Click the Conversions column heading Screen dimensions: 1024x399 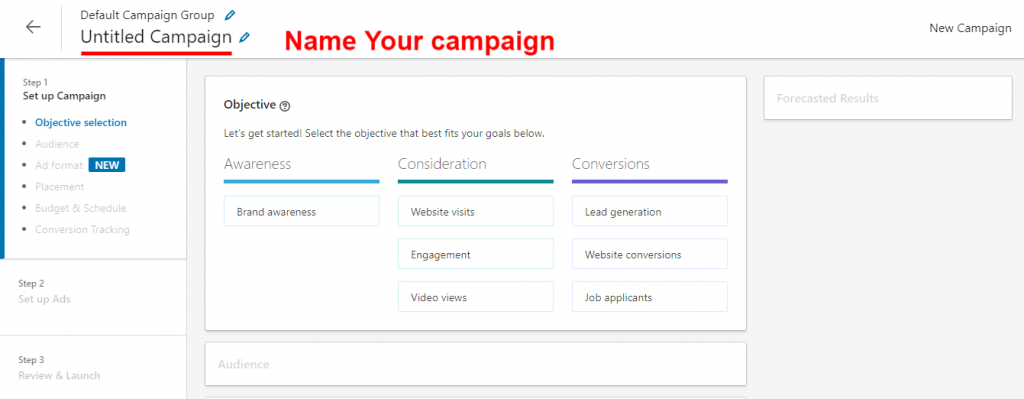coord(611,163)
